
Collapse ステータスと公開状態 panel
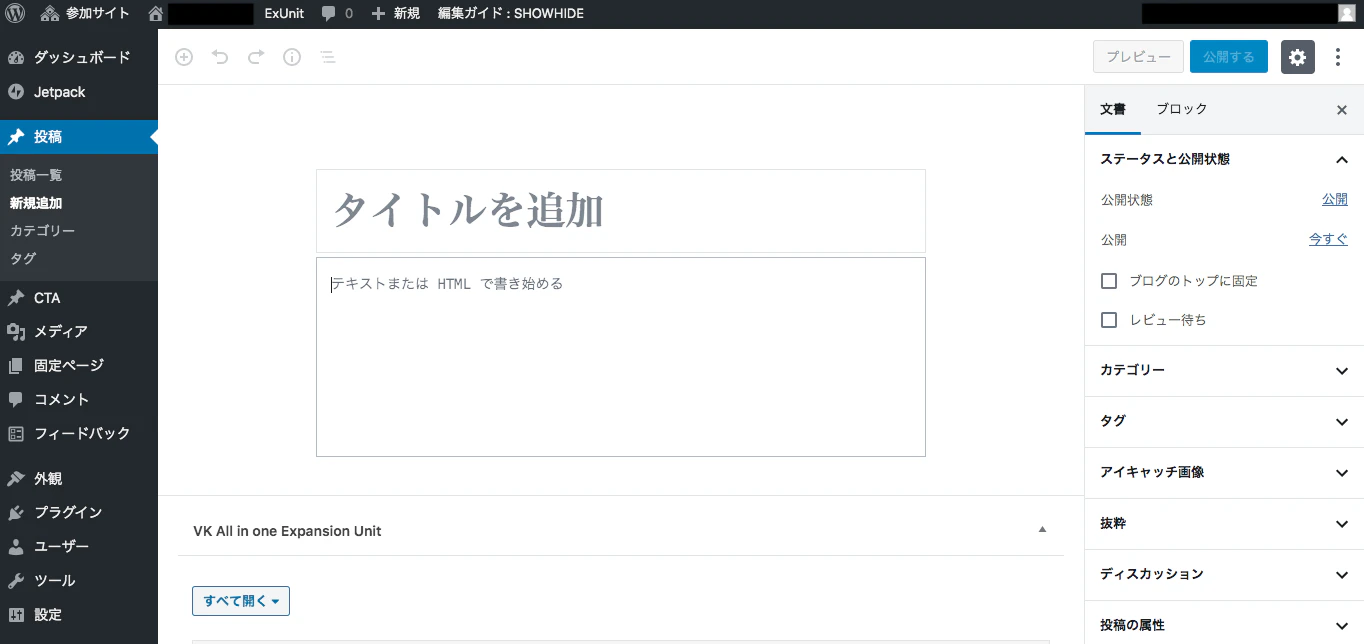coord(1224,159)
